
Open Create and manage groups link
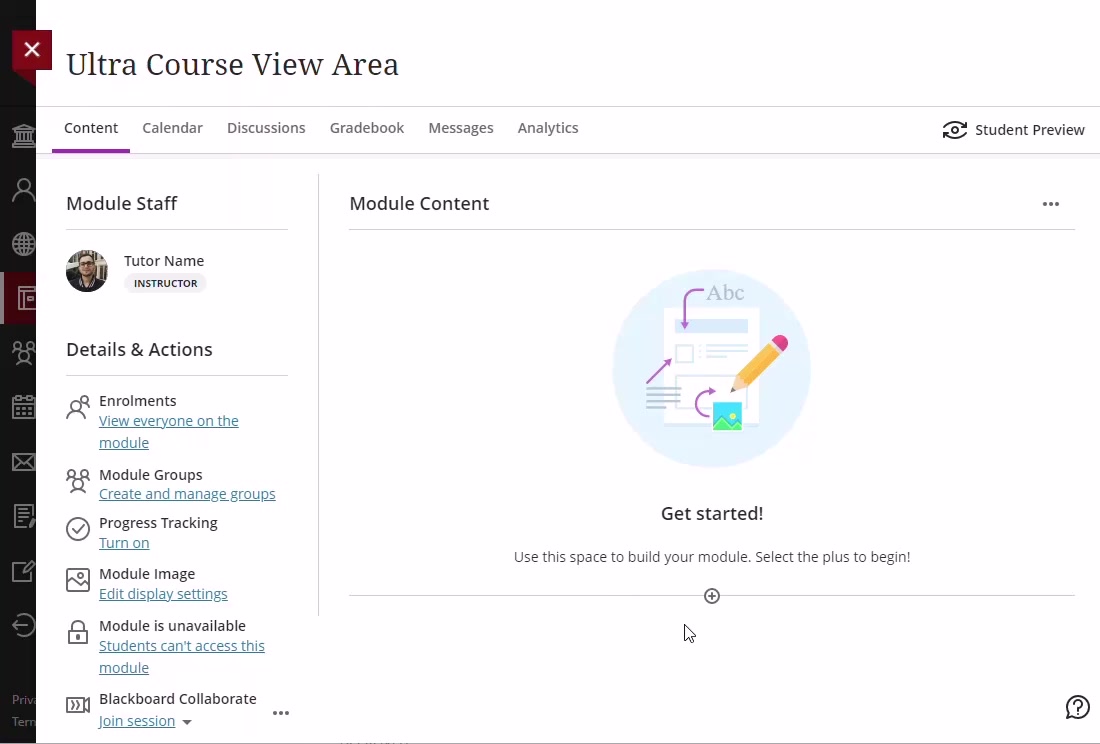187,493
